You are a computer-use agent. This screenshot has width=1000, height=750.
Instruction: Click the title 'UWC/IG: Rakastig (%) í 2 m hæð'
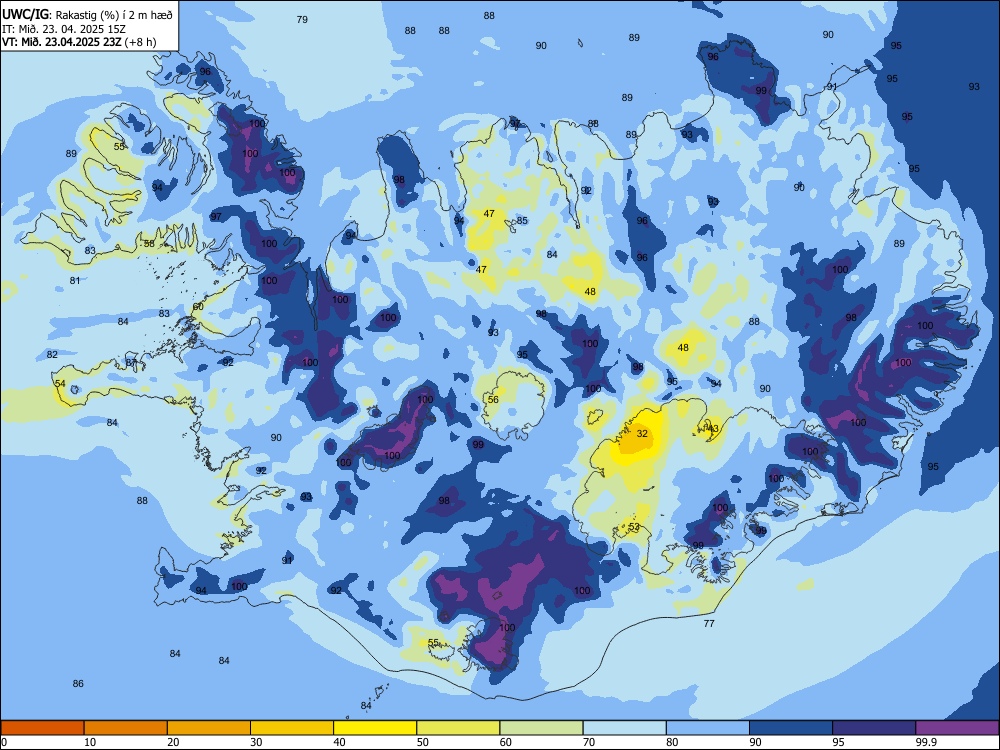(x=87, y=14)
